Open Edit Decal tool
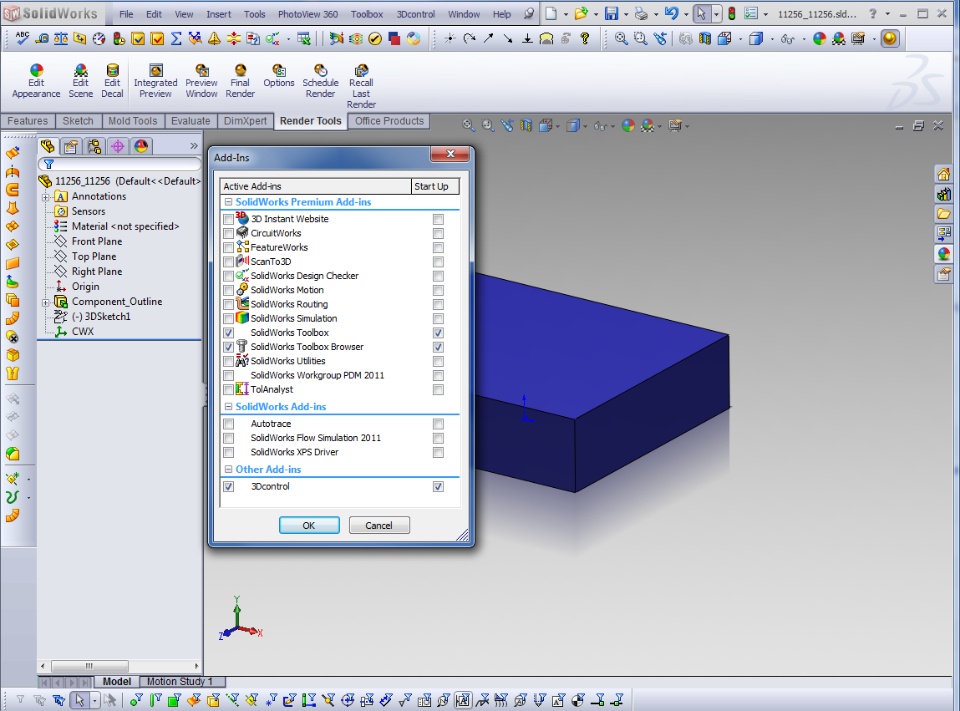 [112, 81]
